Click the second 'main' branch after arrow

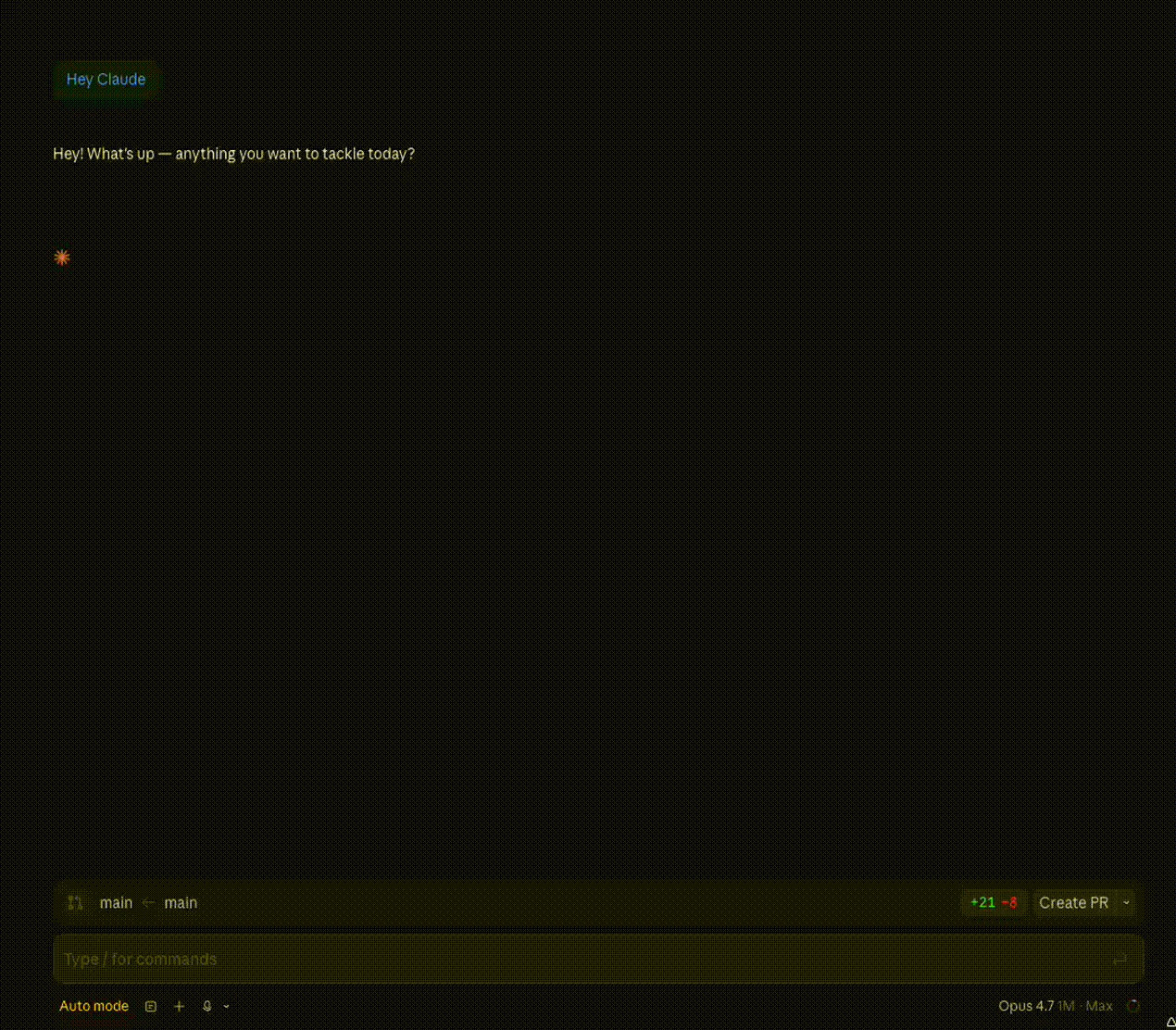click(x=181, y=902)
